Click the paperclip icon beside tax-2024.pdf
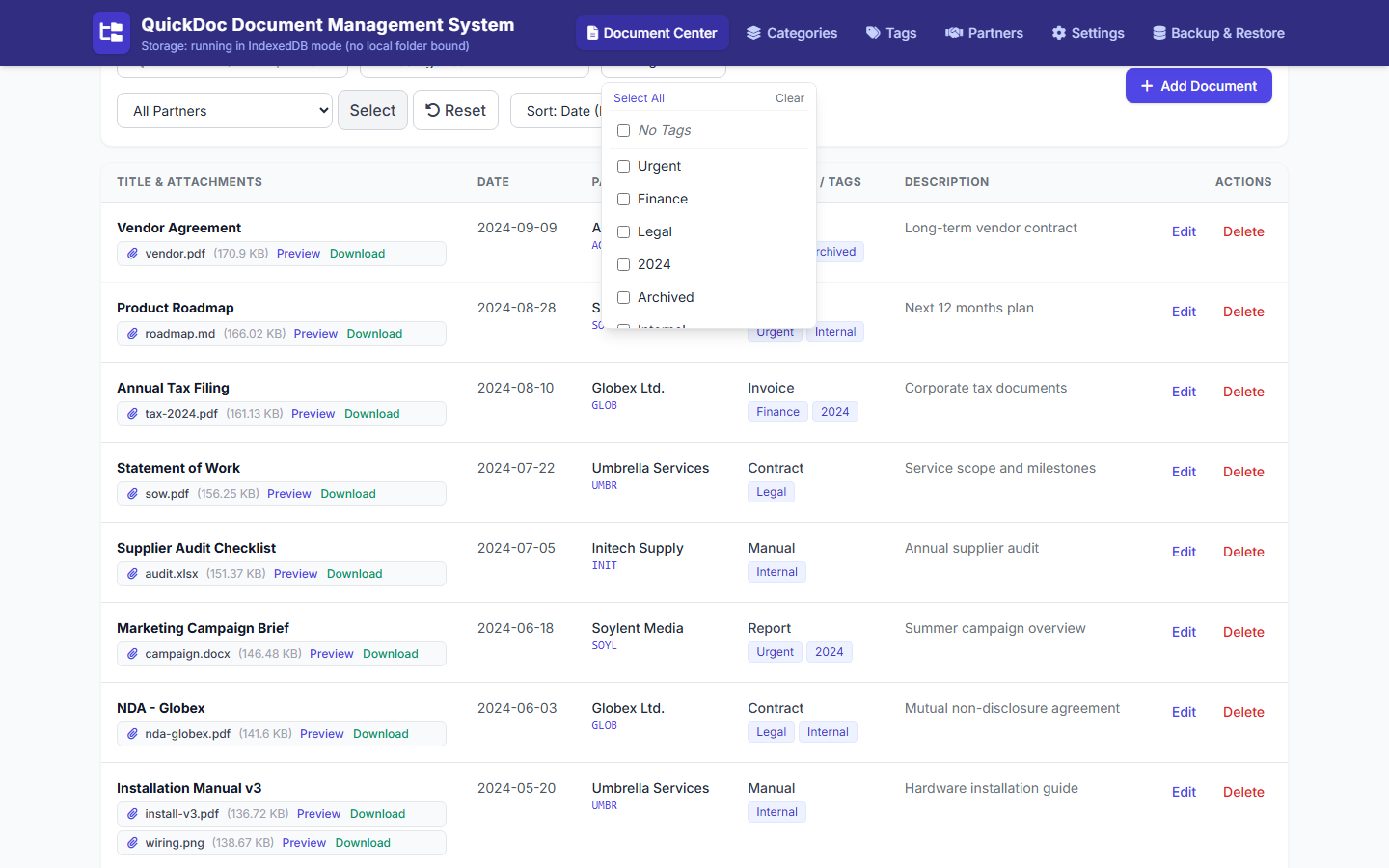The height and width of the screenshot is (868, 1389). (133, 414)
